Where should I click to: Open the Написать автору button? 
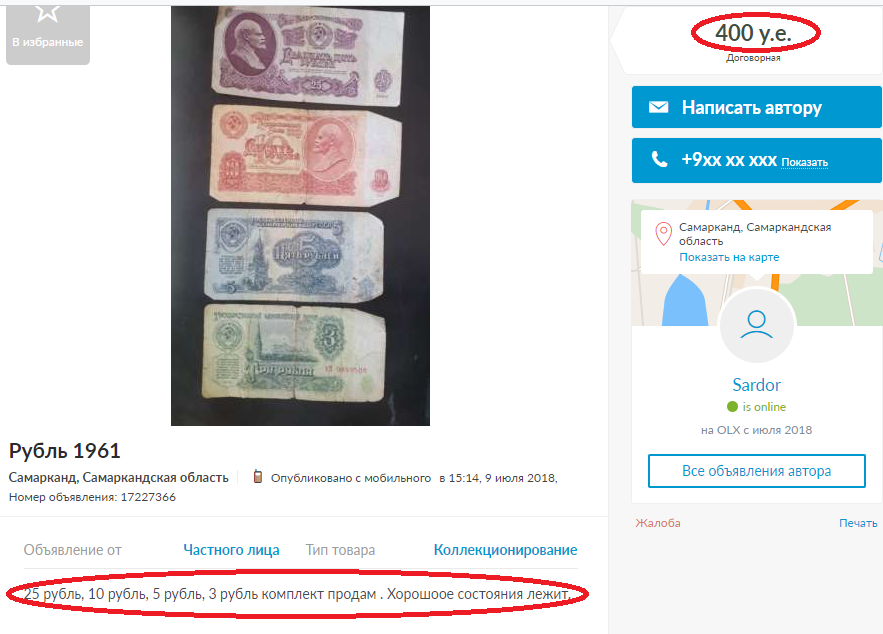coord(756,107)
